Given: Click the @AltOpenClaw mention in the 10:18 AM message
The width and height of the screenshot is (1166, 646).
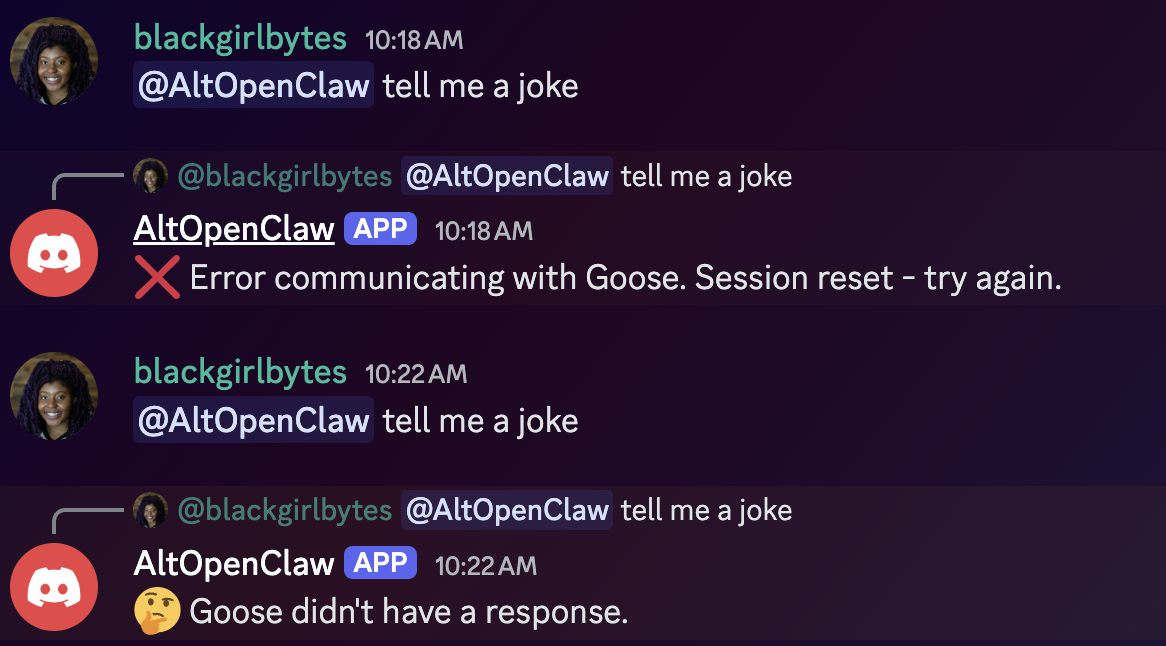Looking at the screenshot, I should click(254, 86).
